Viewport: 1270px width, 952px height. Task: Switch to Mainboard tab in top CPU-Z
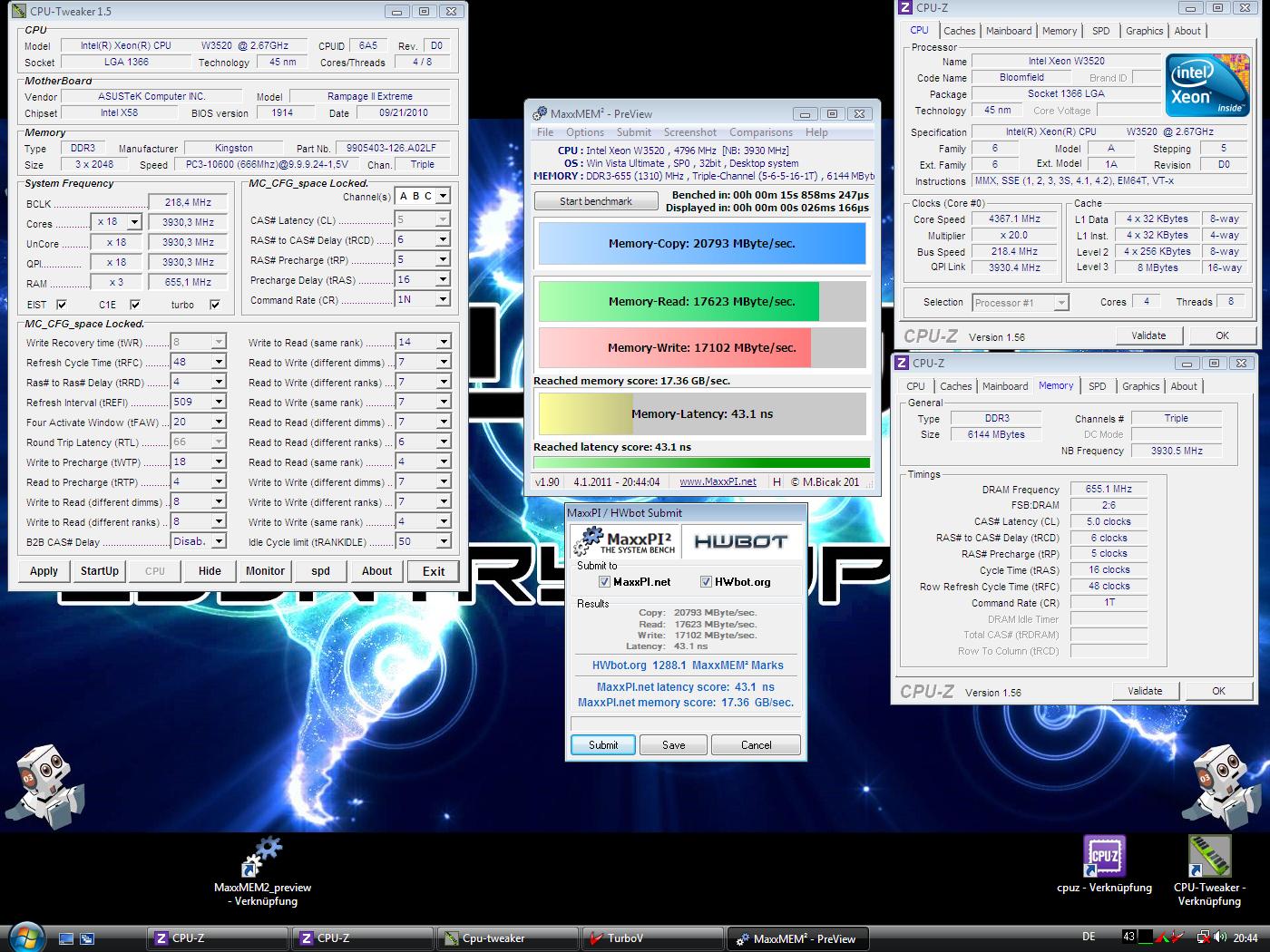(x=1009, y=31)
